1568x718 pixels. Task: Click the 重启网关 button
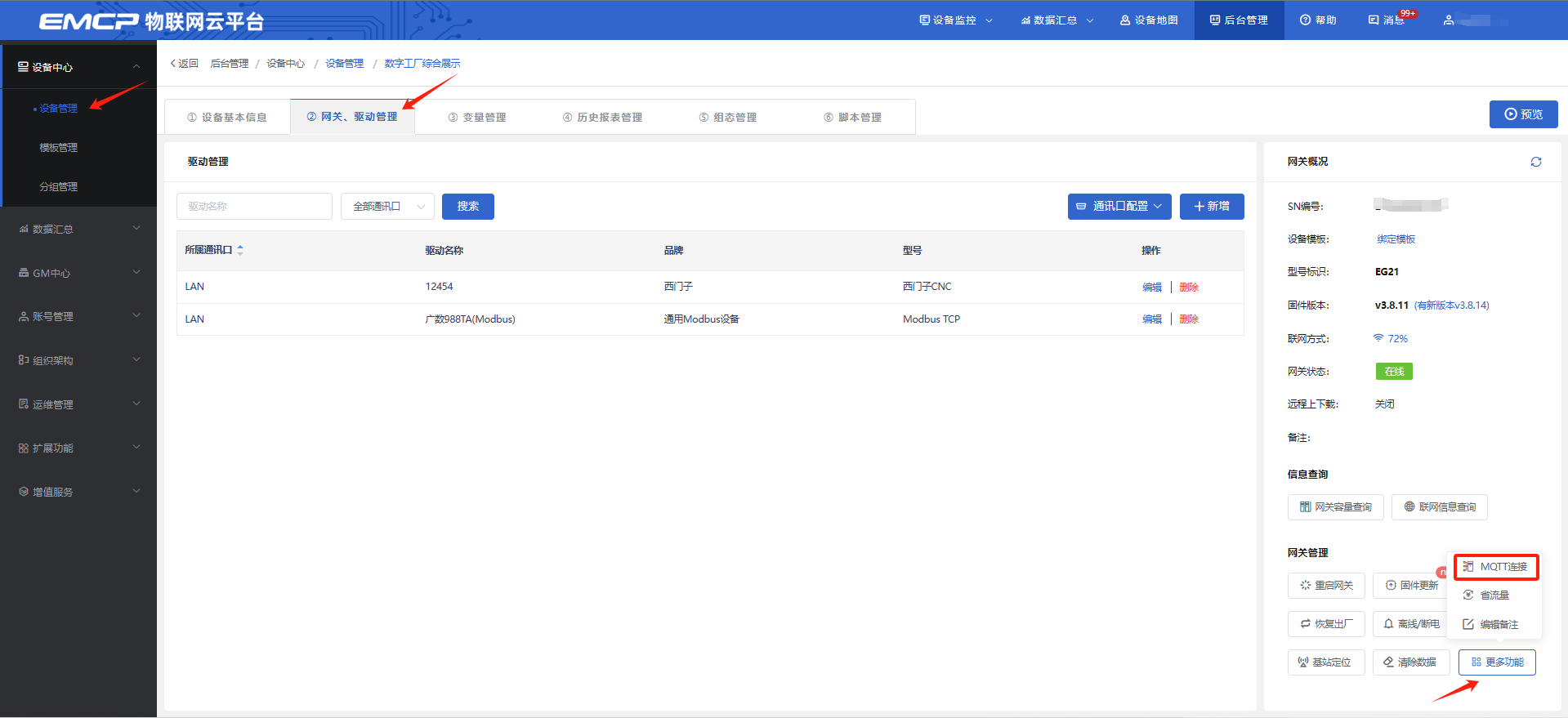1326,586
